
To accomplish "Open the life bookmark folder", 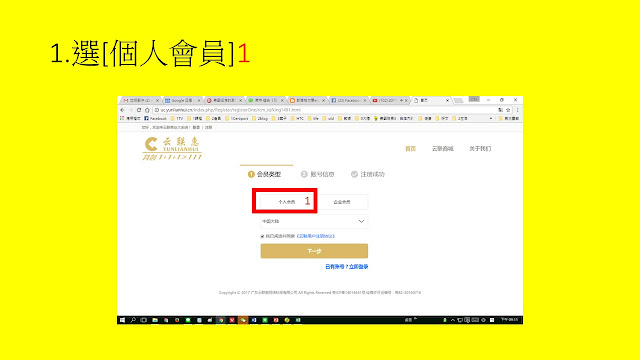I will (313, 118).
